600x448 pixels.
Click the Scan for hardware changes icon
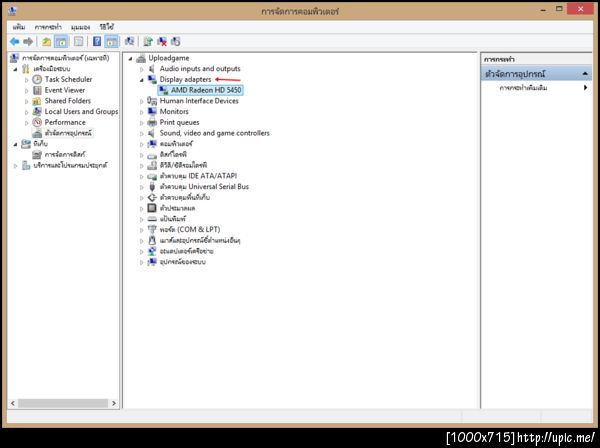130,41
